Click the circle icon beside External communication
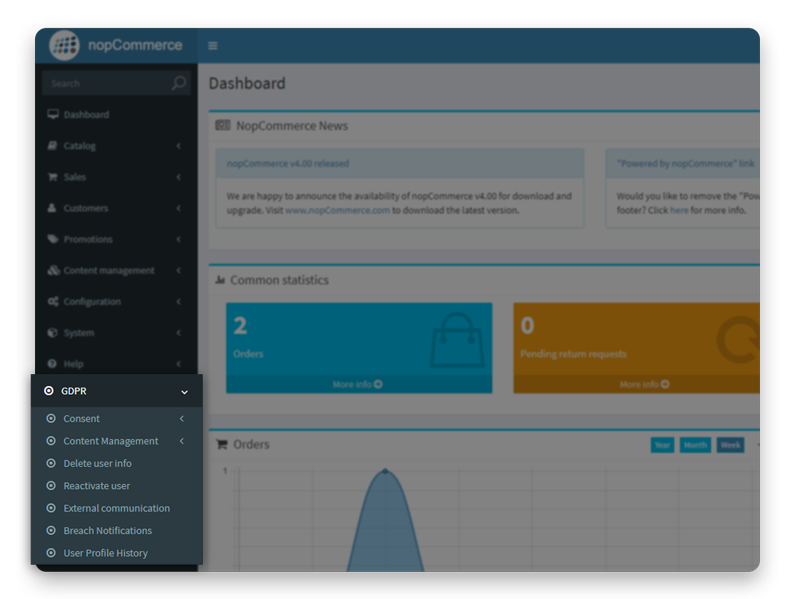790x599 pixels. coord(51,508)
